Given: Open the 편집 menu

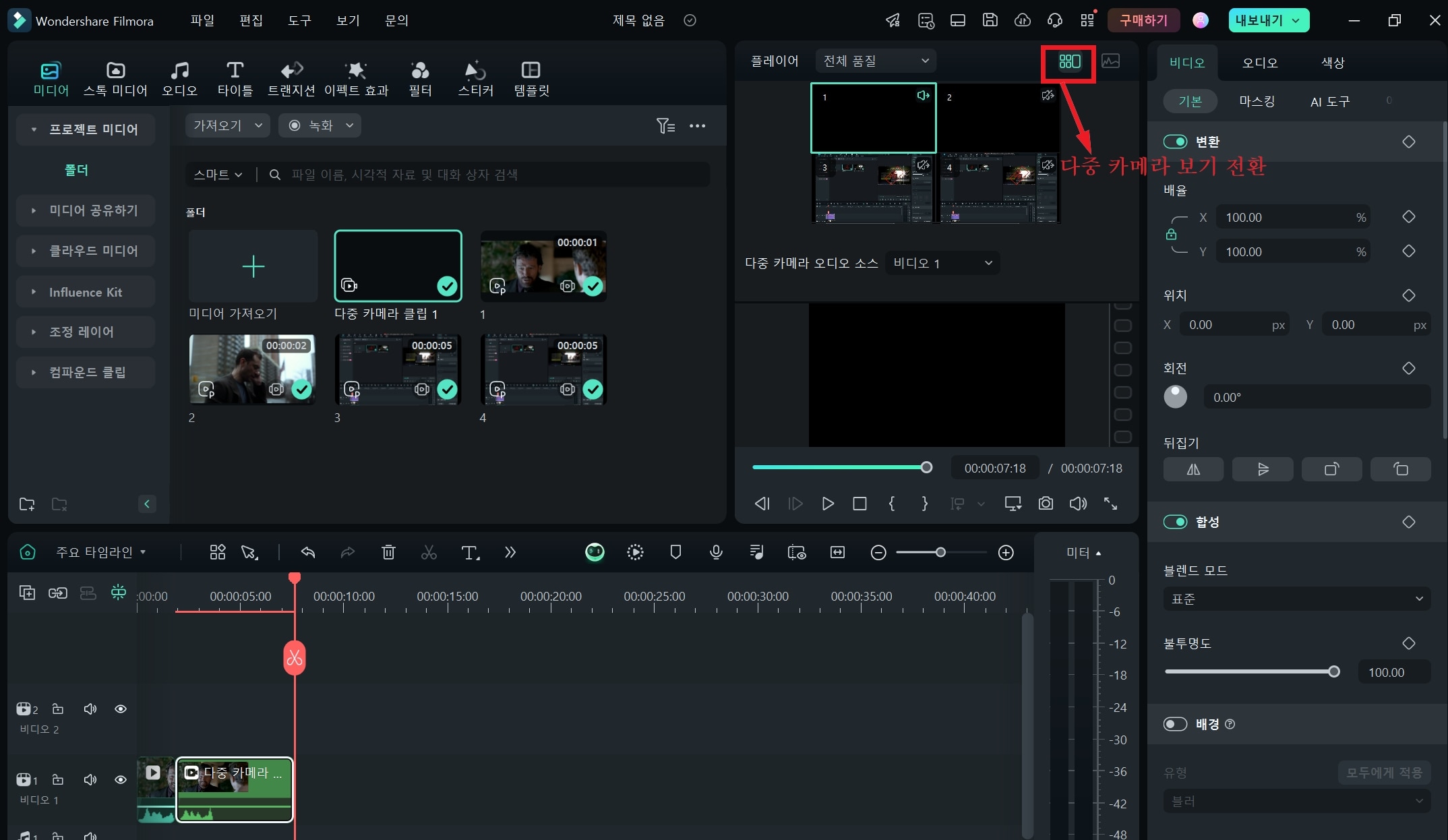Looking at the screenshot, I should coord(251,20).
